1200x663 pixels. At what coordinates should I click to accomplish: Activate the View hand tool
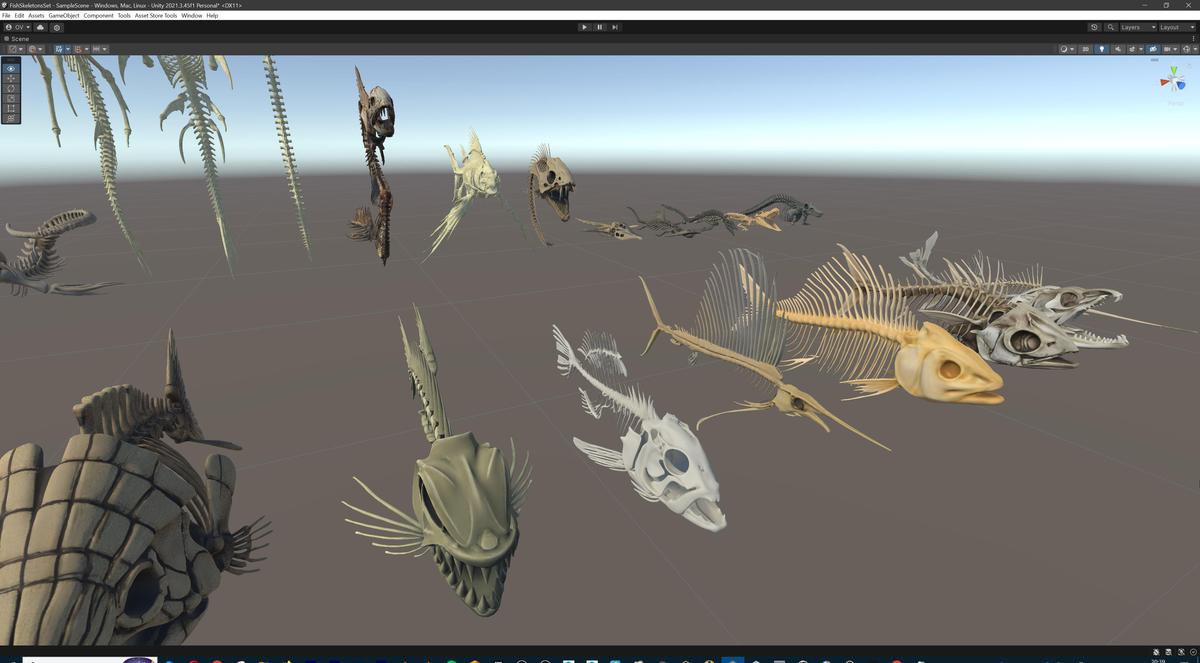[10, 68]
